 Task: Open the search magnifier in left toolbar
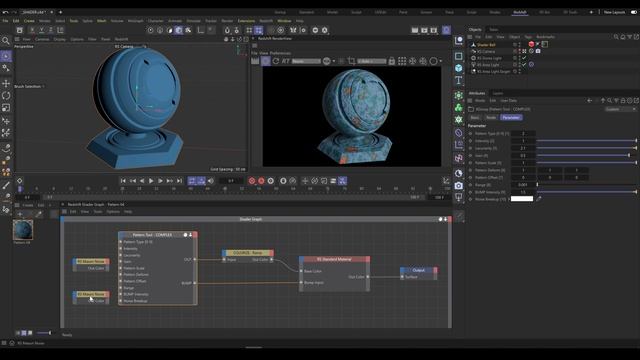[x=6, y=41]
